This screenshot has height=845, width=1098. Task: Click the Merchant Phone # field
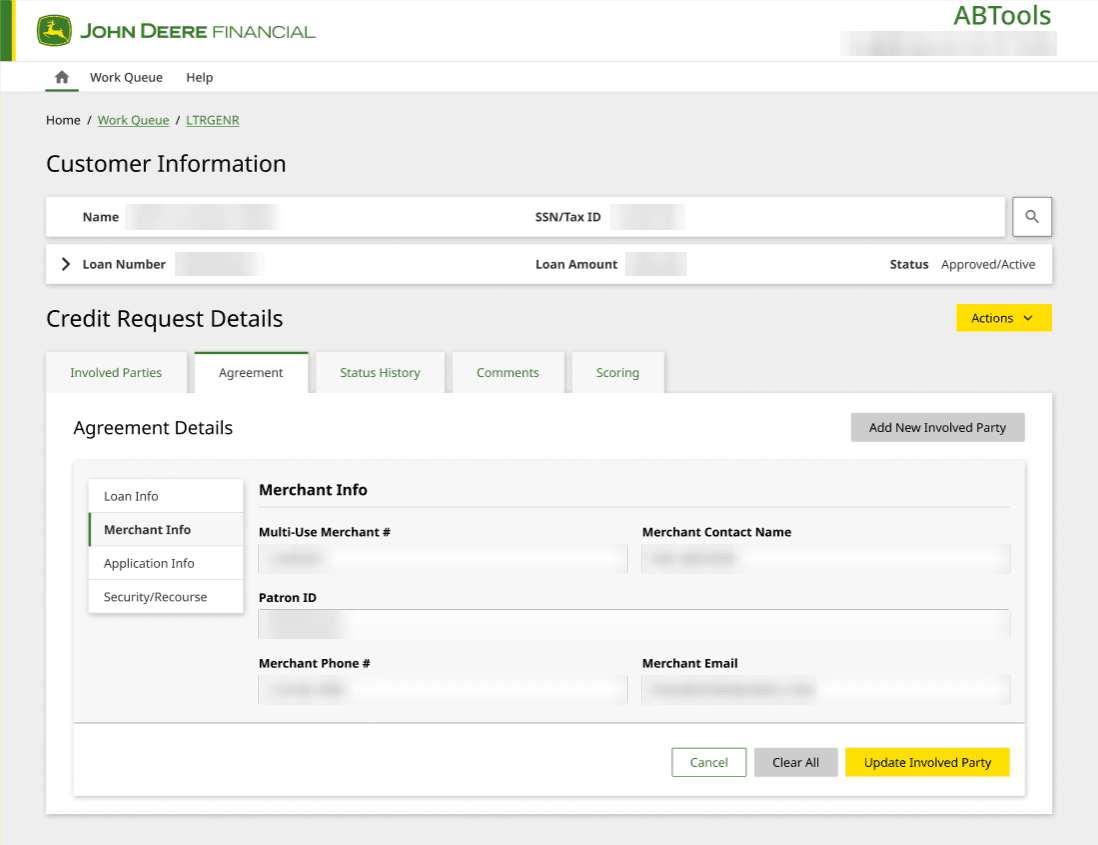coord(443,690)
